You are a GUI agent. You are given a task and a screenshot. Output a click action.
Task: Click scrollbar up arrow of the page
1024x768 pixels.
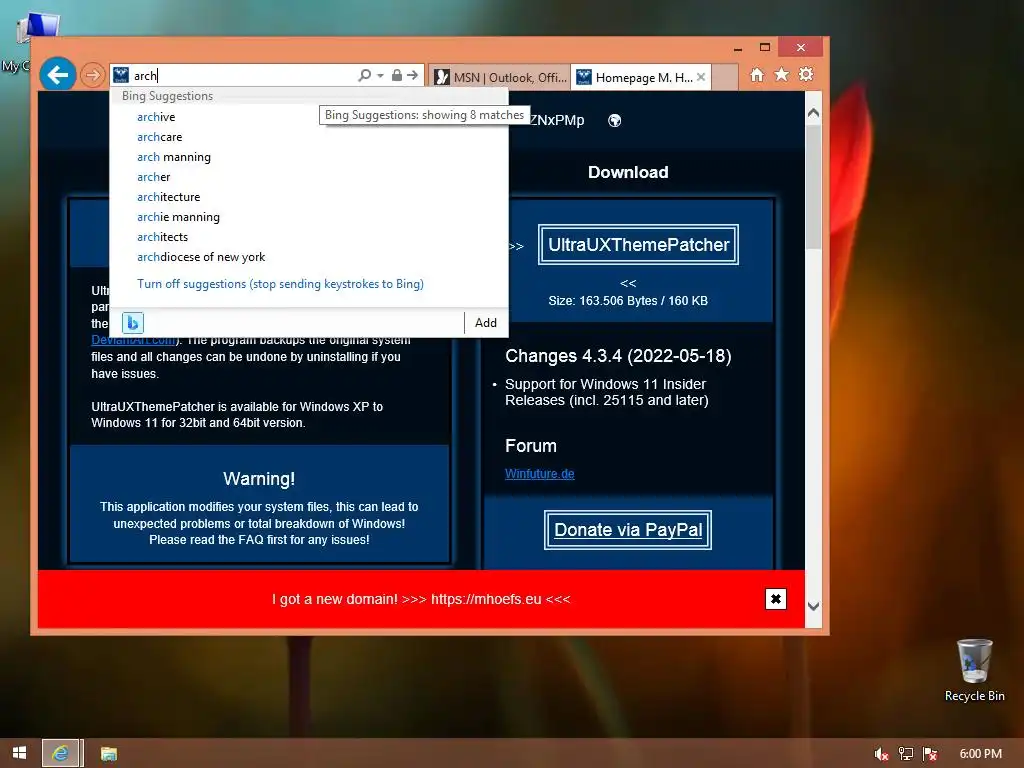(813, 113)
